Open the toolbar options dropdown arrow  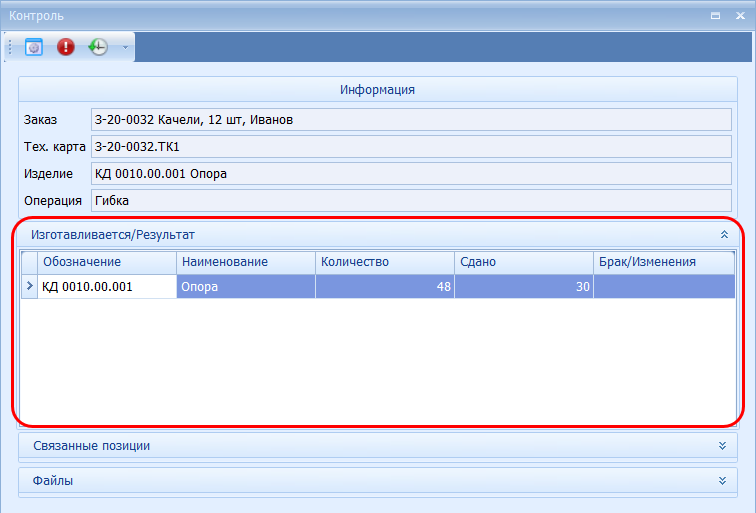coord(125,47)
